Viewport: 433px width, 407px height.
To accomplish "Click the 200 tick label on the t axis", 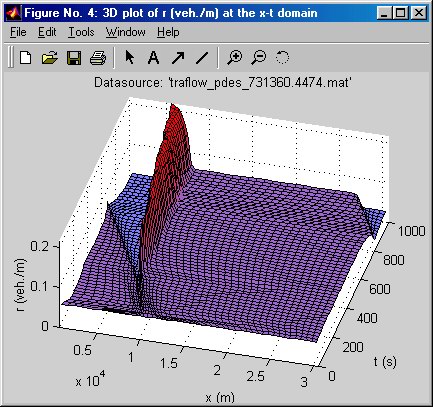I will (353, 347).
